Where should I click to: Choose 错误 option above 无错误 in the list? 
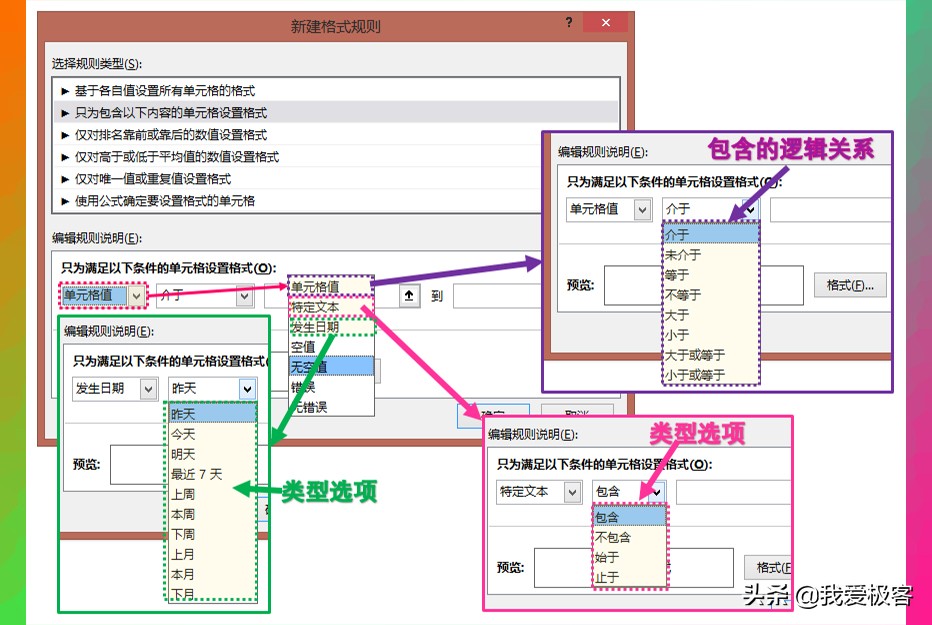331,387
